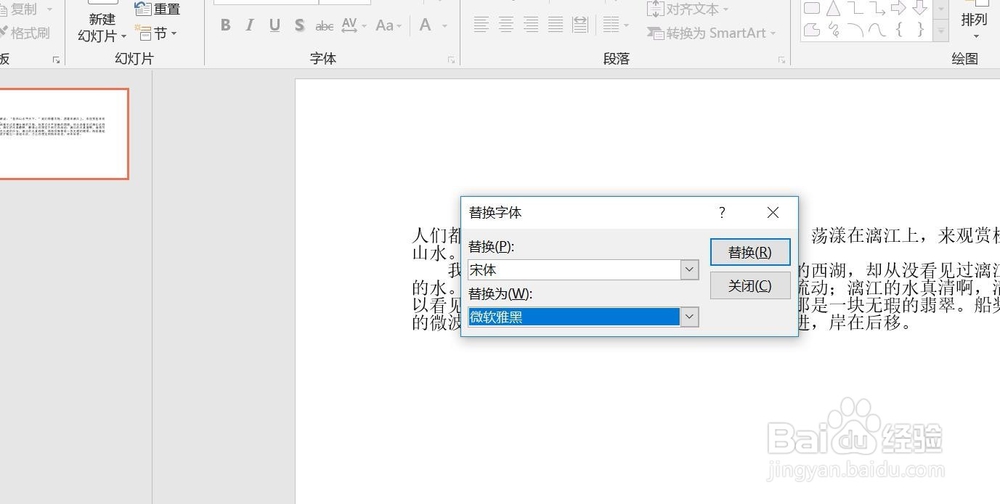Select right brace shape
The image size is (1000, 504).
[x=920, y=29]
